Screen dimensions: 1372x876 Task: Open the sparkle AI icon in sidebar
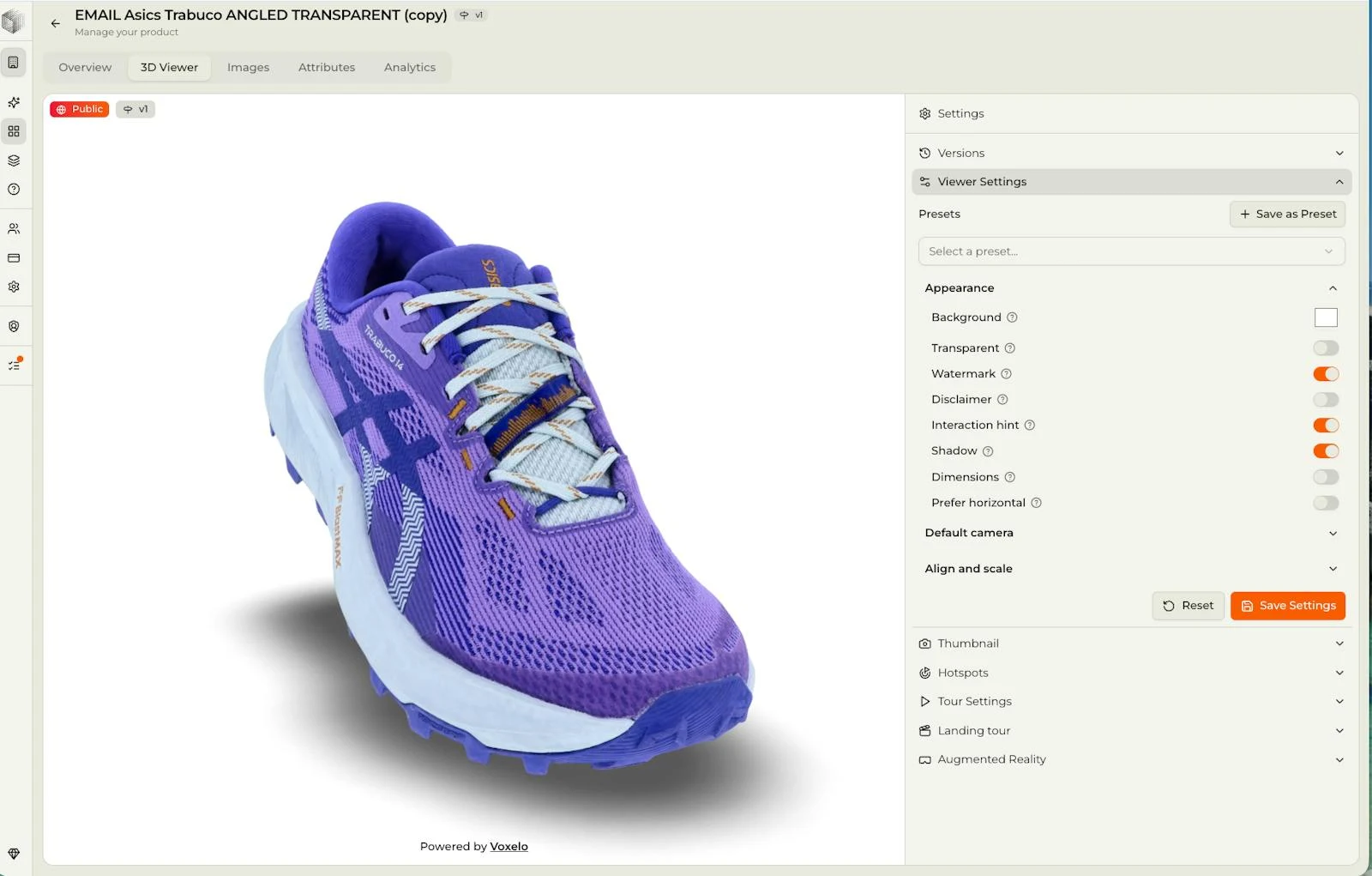[14, 102]
